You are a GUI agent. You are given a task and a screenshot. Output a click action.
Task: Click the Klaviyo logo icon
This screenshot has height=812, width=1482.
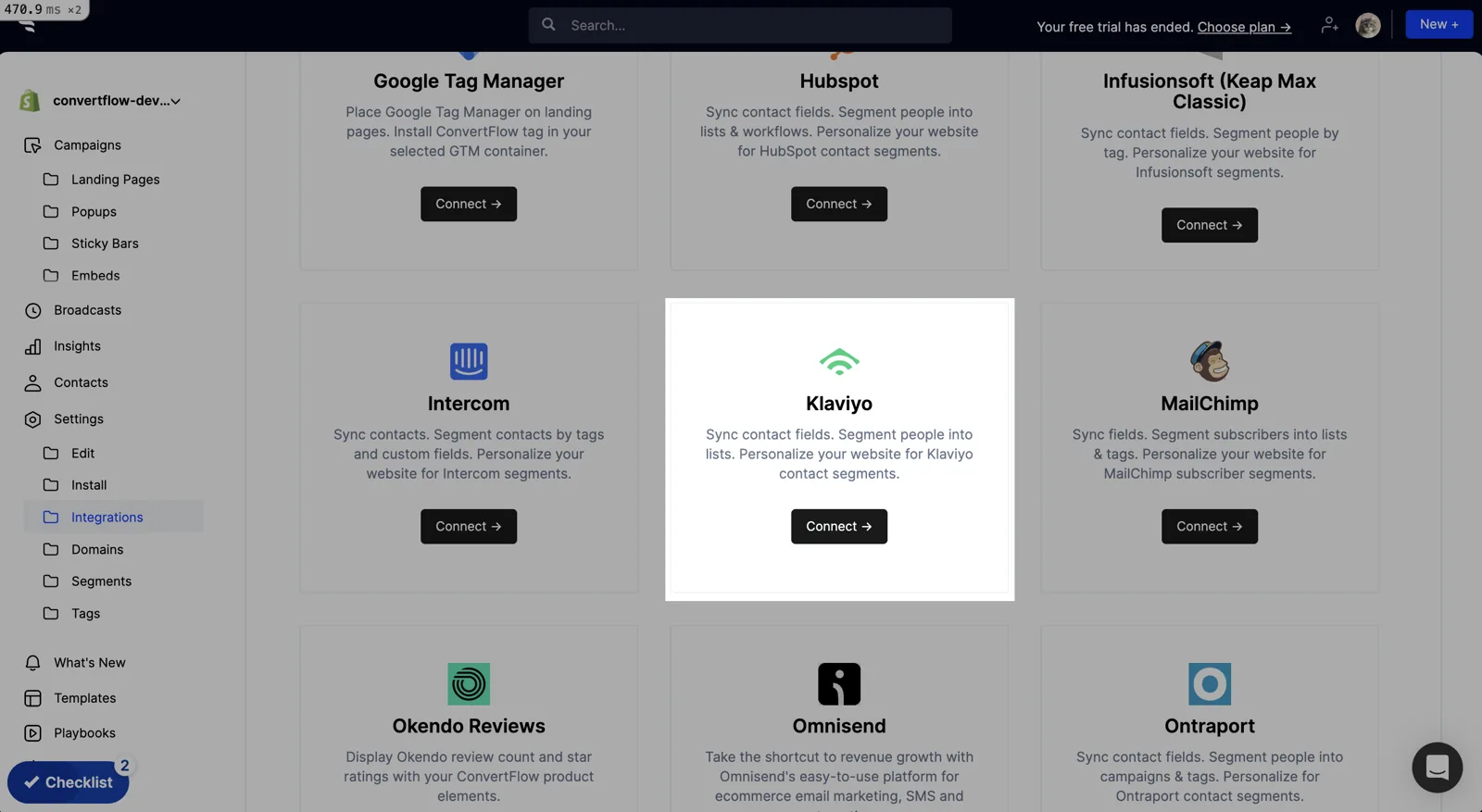[x=839, y=361]
